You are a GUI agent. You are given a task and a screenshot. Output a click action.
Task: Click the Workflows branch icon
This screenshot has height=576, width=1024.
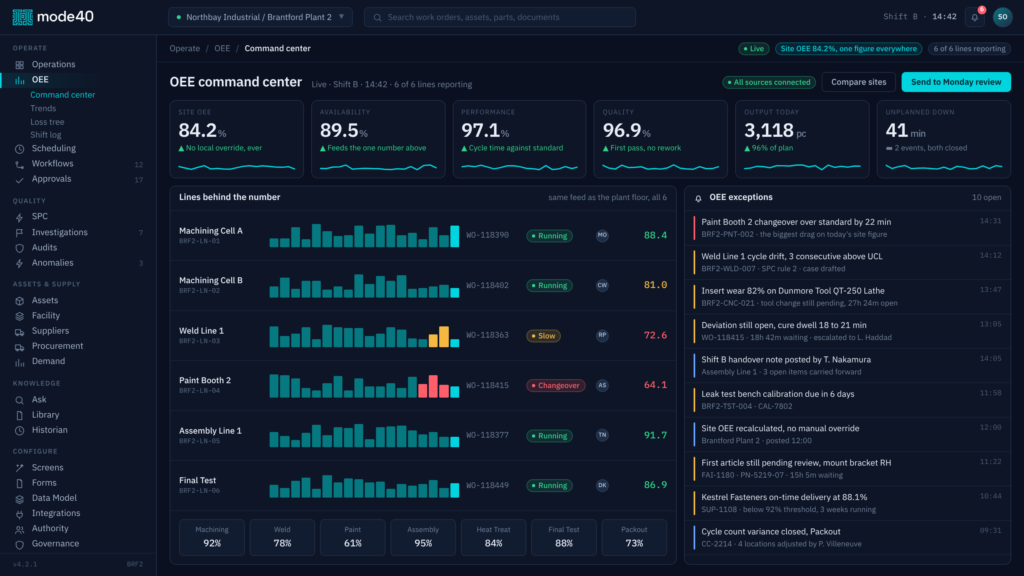[x=20, y=164]
